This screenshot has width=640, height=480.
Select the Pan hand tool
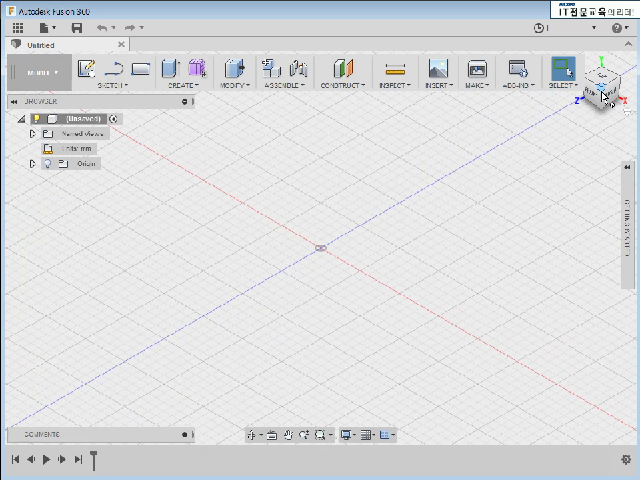[x=288, y=435]
